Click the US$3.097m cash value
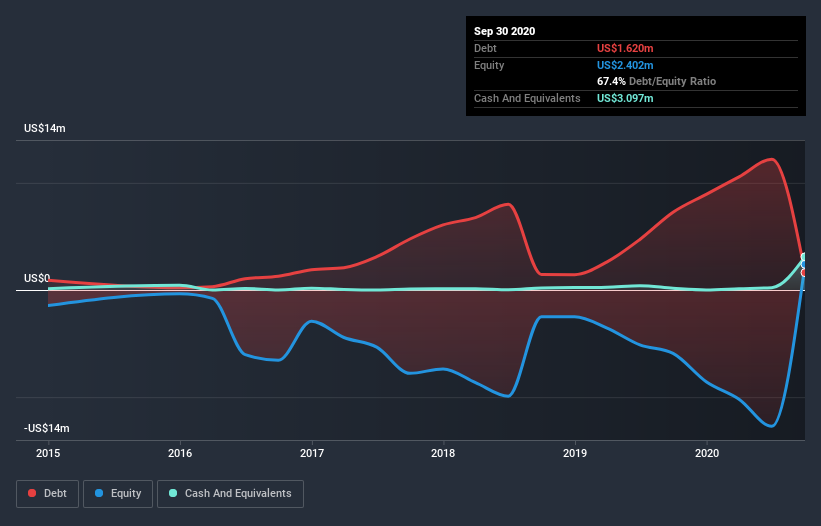821x526 pixels. pos(625,98)
